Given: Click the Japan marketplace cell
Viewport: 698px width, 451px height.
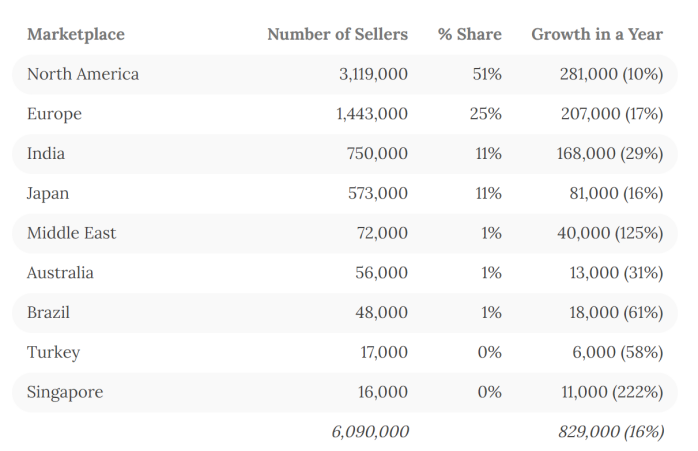Looking at the screenshot, I should coord(48,193).
